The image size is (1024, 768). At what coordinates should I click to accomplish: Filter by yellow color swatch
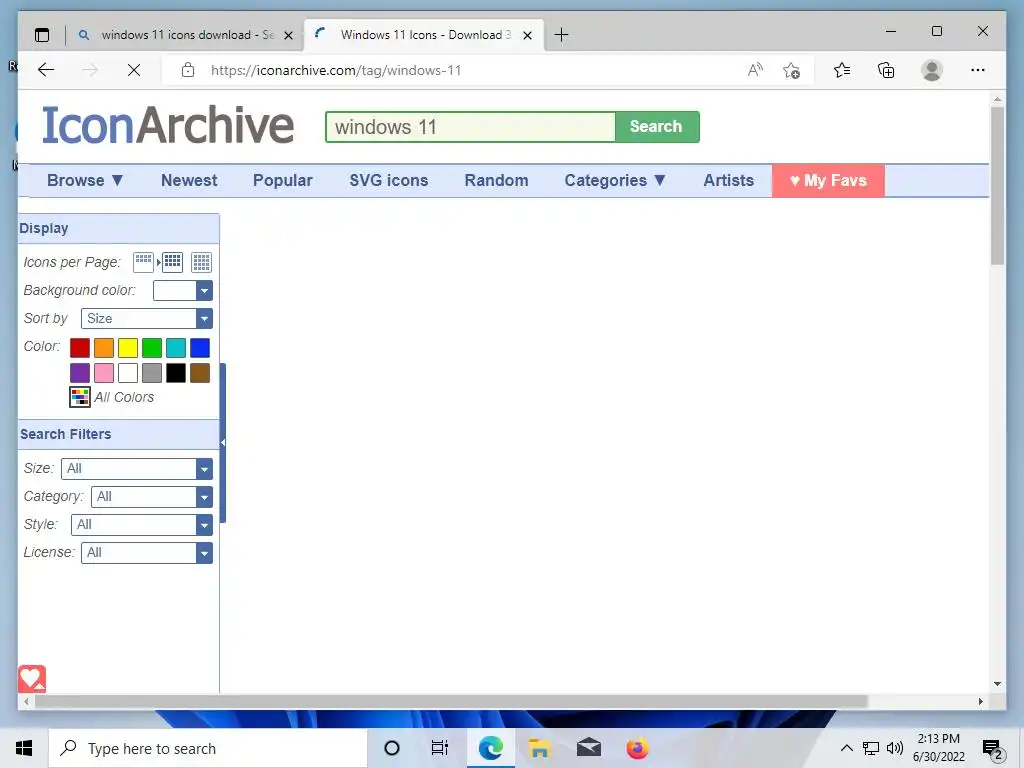pyautogui.click(x=128, y=347)
